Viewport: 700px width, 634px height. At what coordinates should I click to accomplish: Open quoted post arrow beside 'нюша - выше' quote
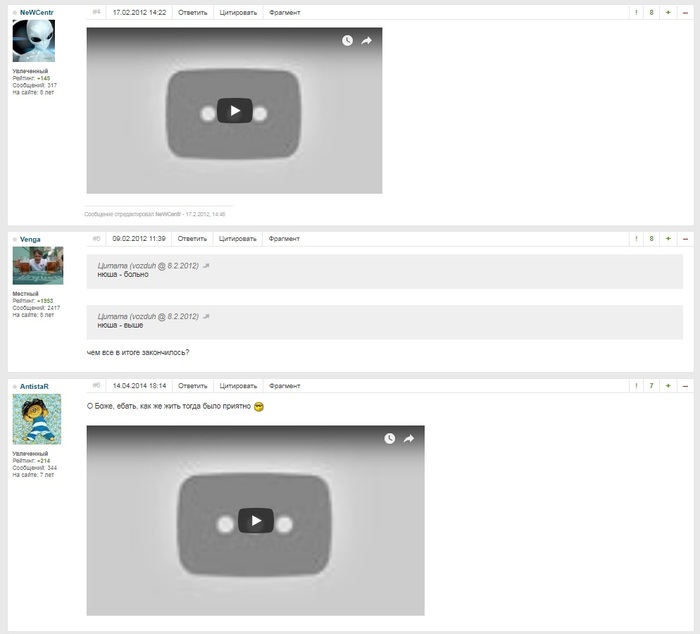pos(206,317)
